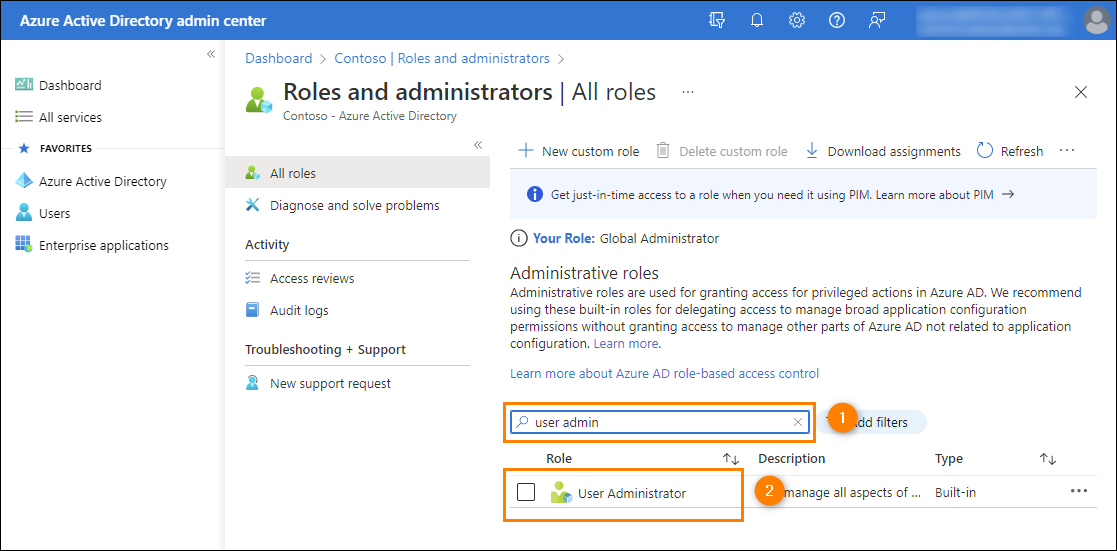Image resolution: width=1117 pixels, height=551 pixels.
Task: Close the Roles and administrators blade
Action: coord(1081,92)
